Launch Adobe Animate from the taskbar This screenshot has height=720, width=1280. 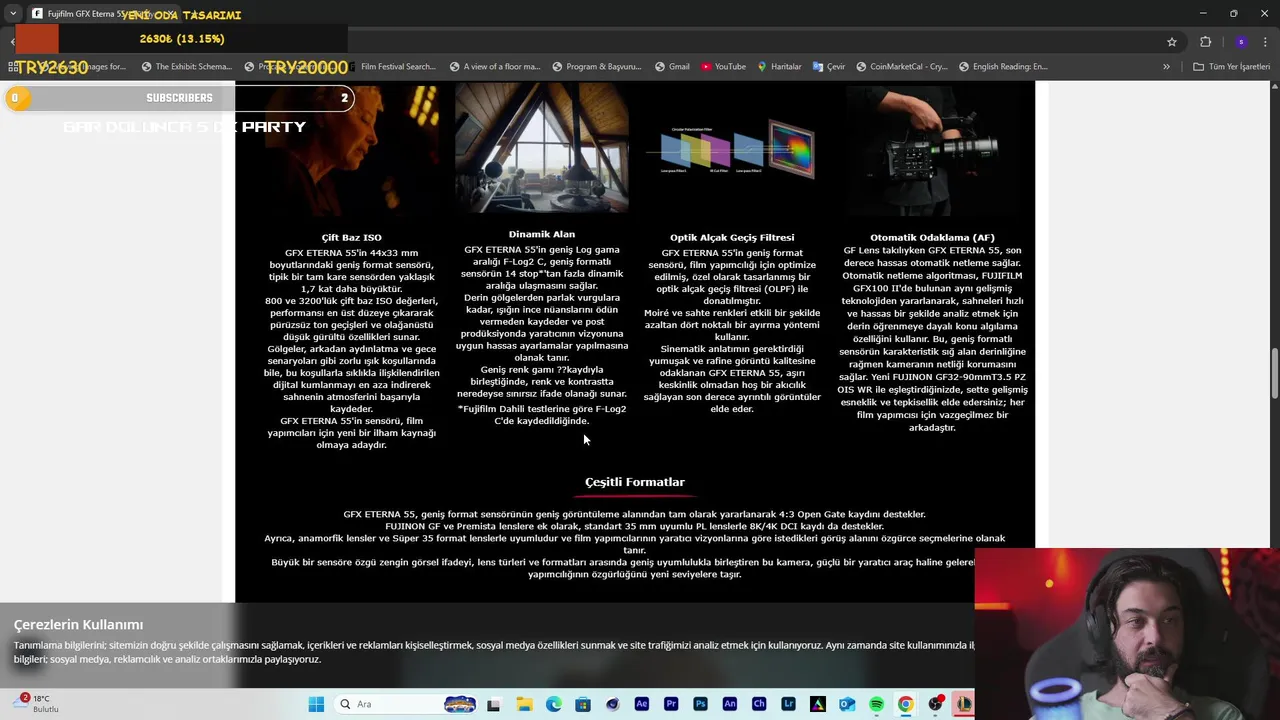point(730,704)
